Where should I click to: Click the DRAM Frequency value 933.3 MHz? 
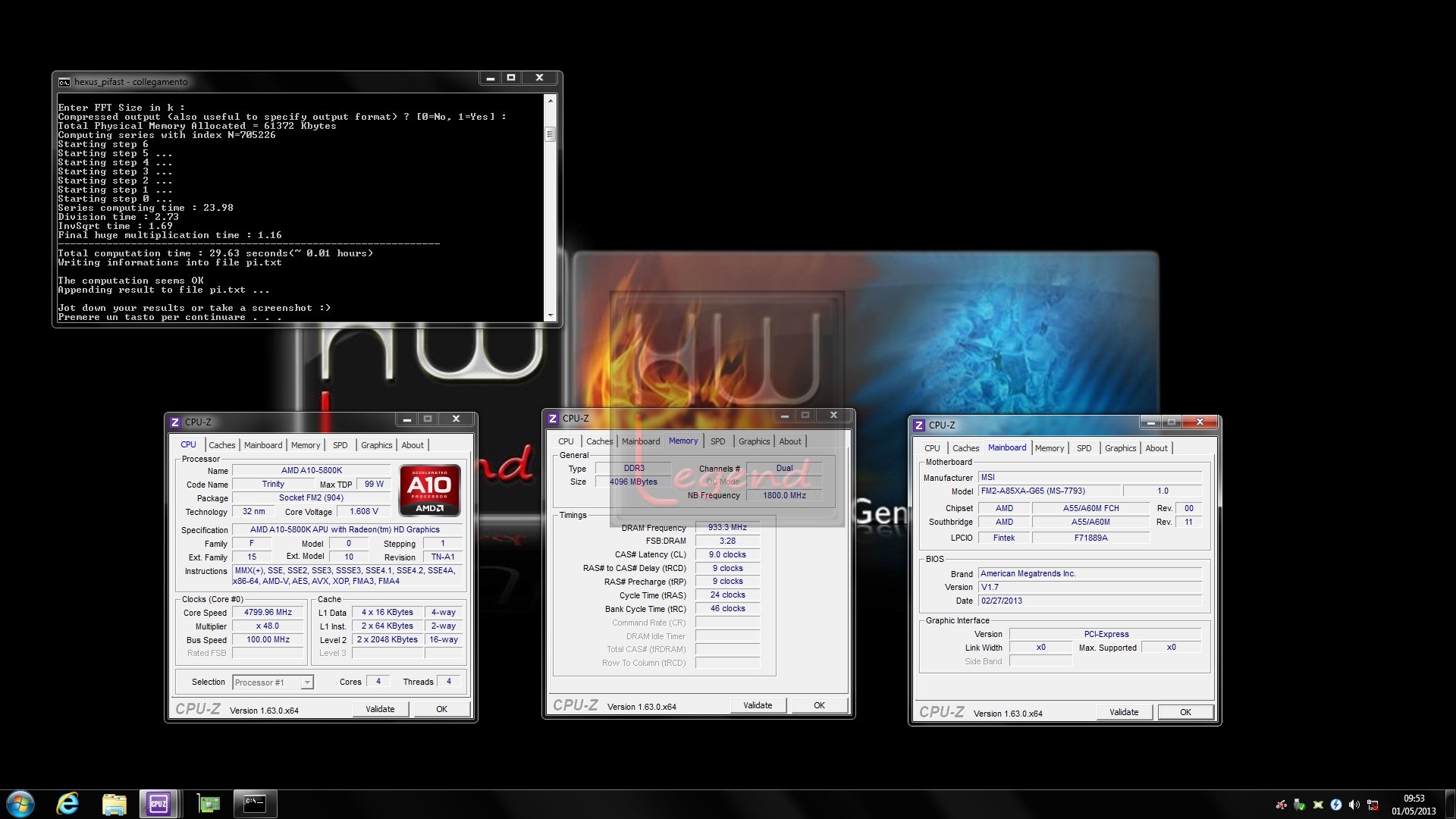coord(728,528)
